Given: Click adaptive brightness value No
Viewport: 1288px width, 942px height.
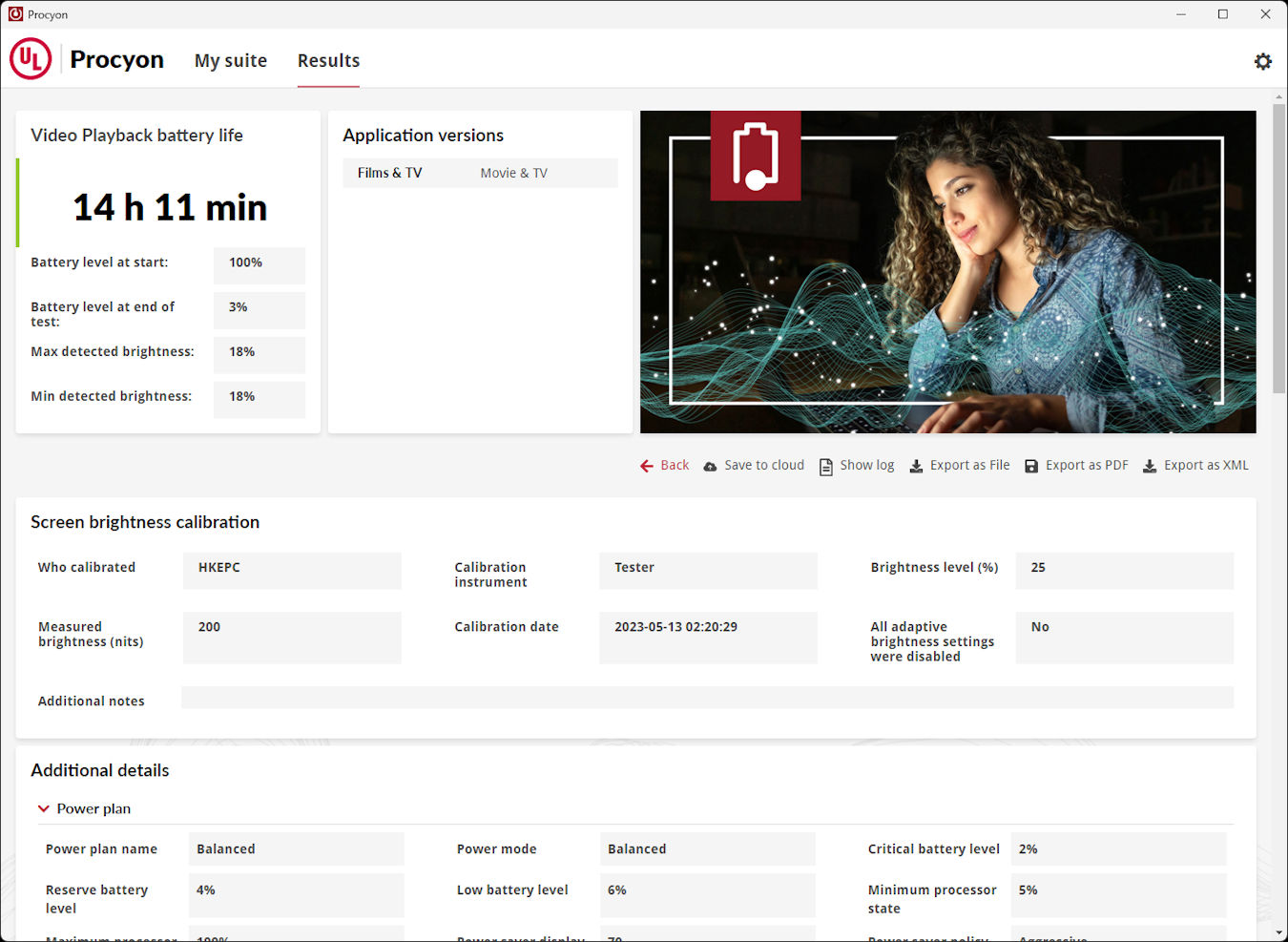Looking at the screenshot, I should point(1125,638).
